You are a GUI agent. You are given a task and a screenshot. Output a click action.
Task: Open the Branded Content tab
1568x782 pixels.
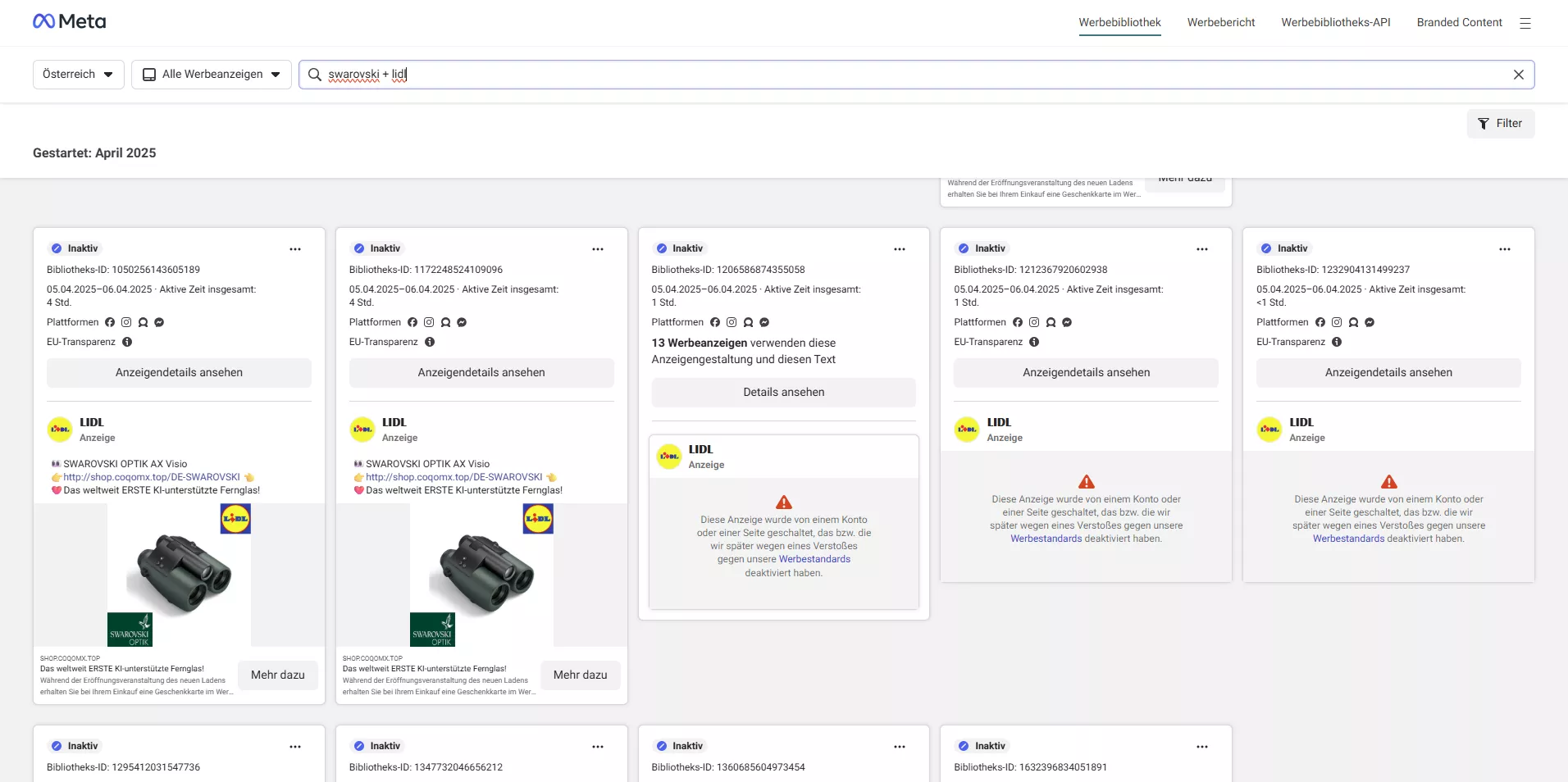coord(1459,23)
